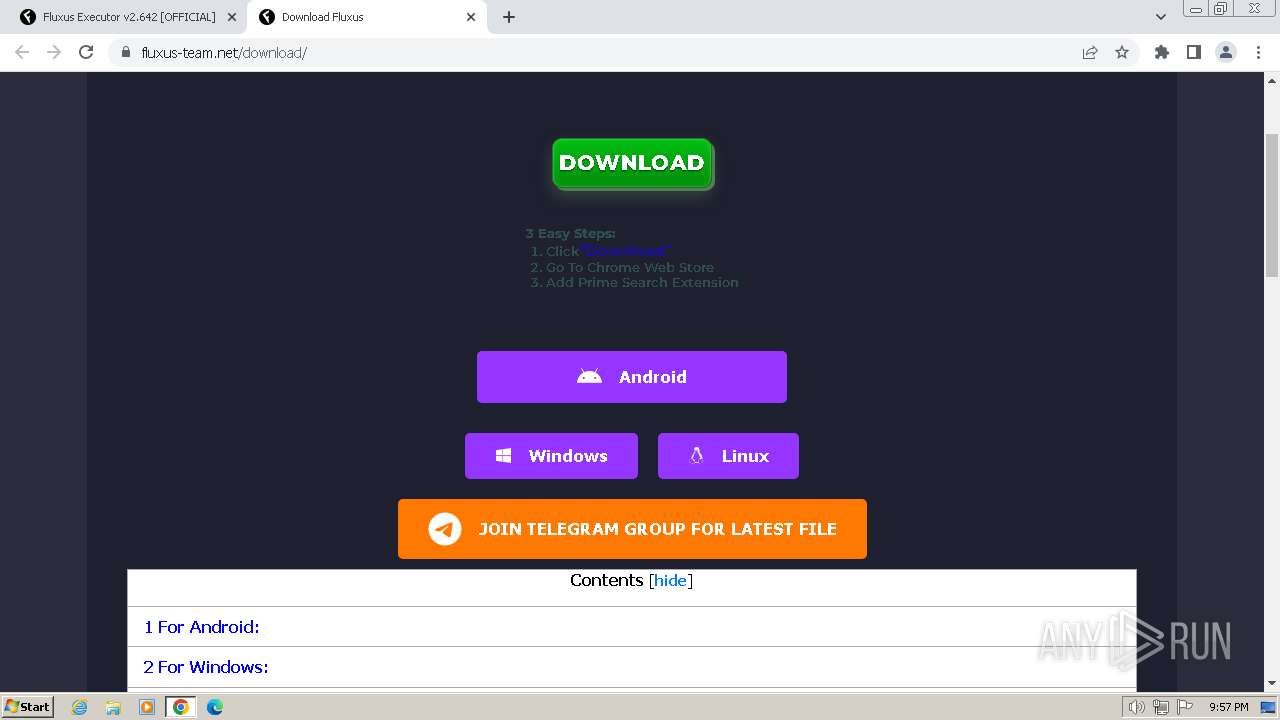Click the show desktop tray icon

(1267, 707)
